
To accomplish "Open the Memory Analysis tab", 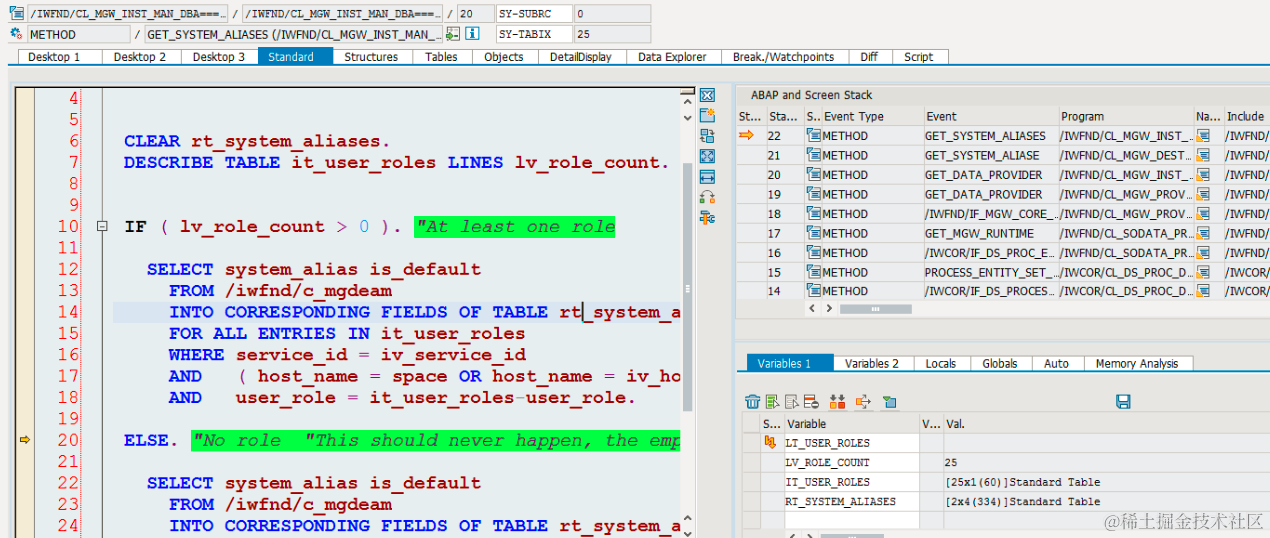I will tap(1137, 363).
